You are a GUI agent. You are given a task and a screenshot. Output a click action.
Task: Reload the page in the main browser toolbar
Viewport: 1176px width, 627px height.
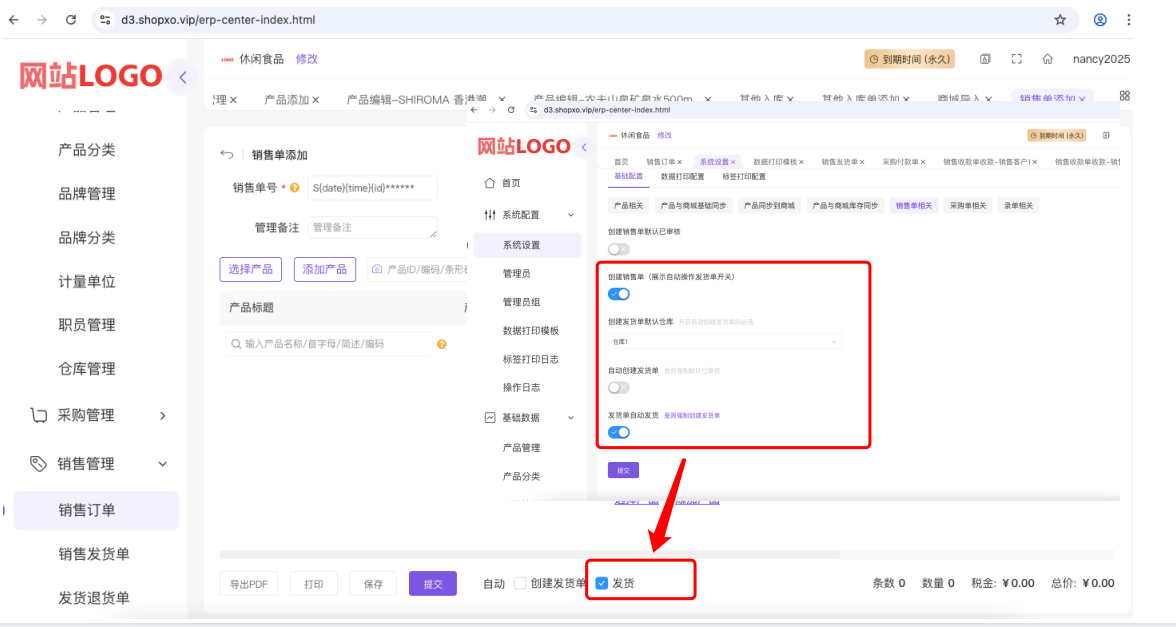point(70,20)
